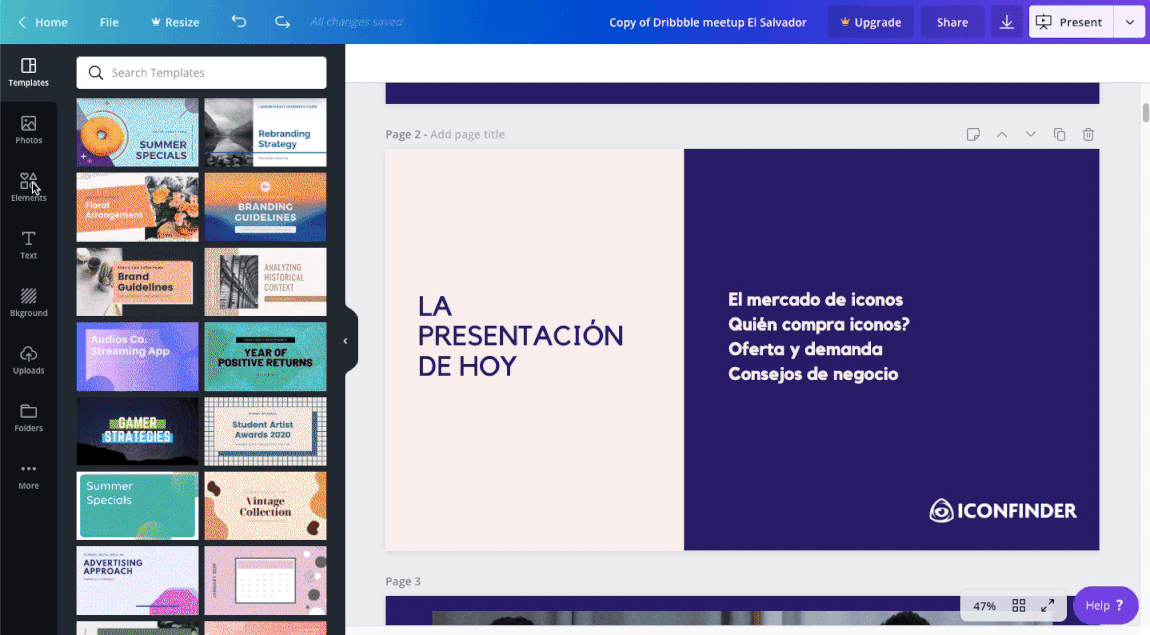Image resolution: width=1150 pixels, height=635 pixels.
Task: Open the Present dropdown arrow
Action: click(x=1129, y=22)
